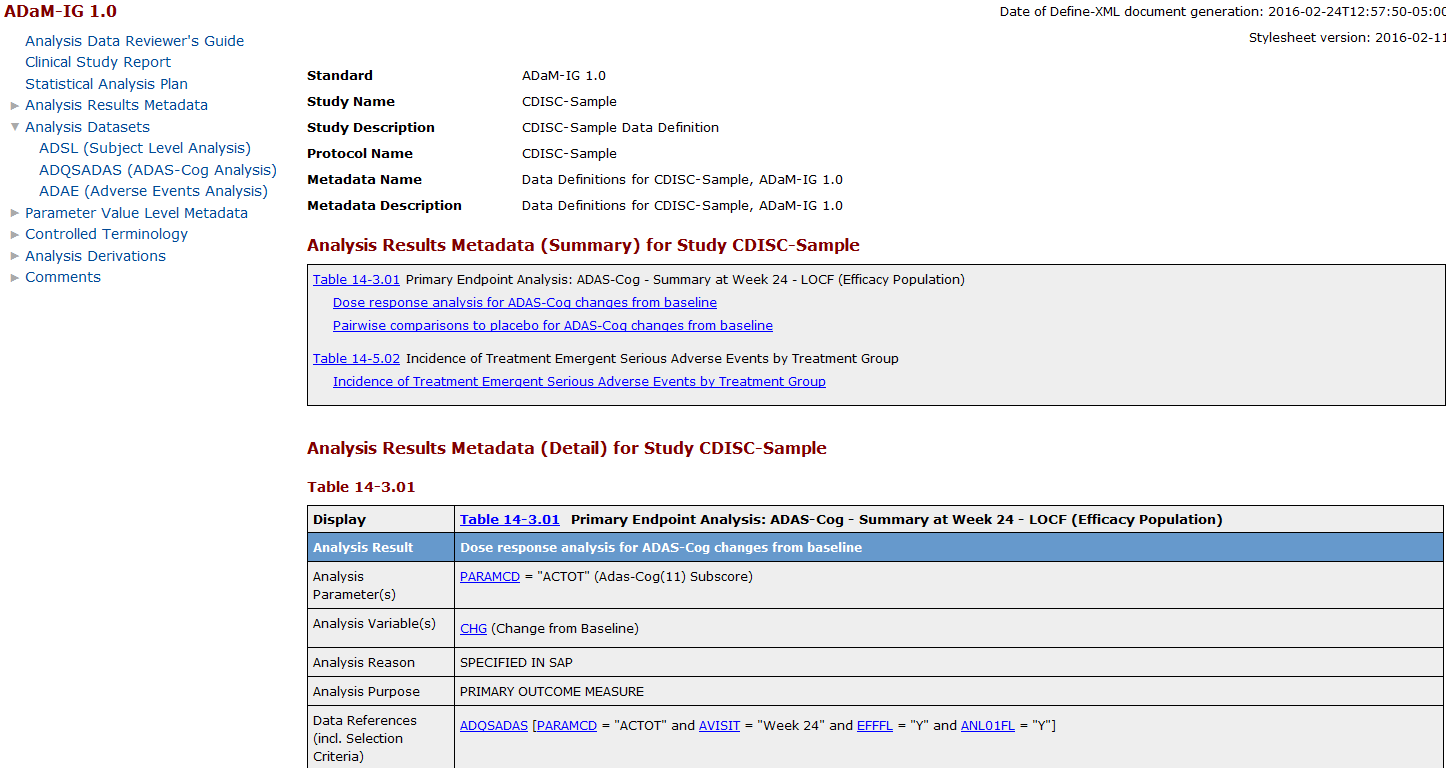Expand Parameter Value Level Metadata arrow
Image resolution: width=1453 pixels, height=770 pixels.
[15, 213]
